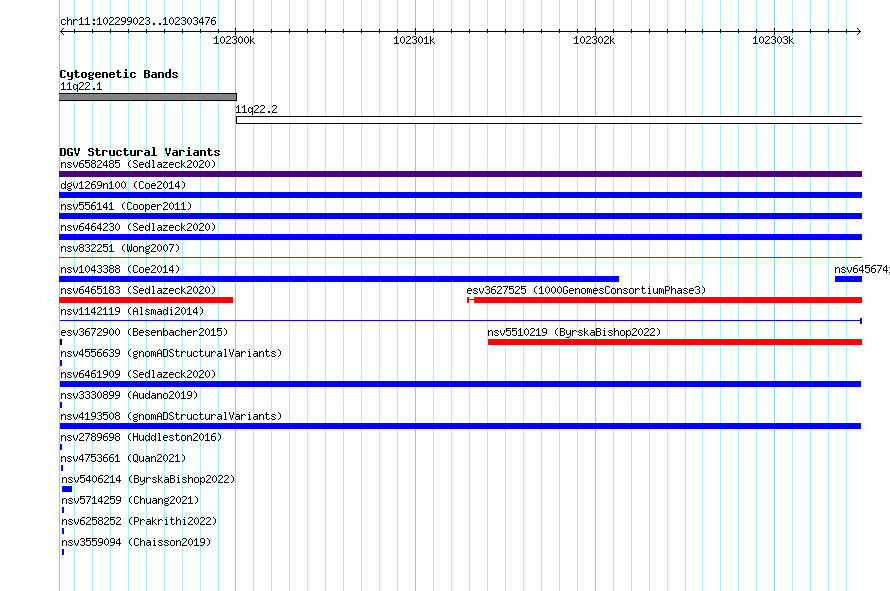
Task: Select the purple nsv6582485 variant bar
Action: tap(460, 174)
